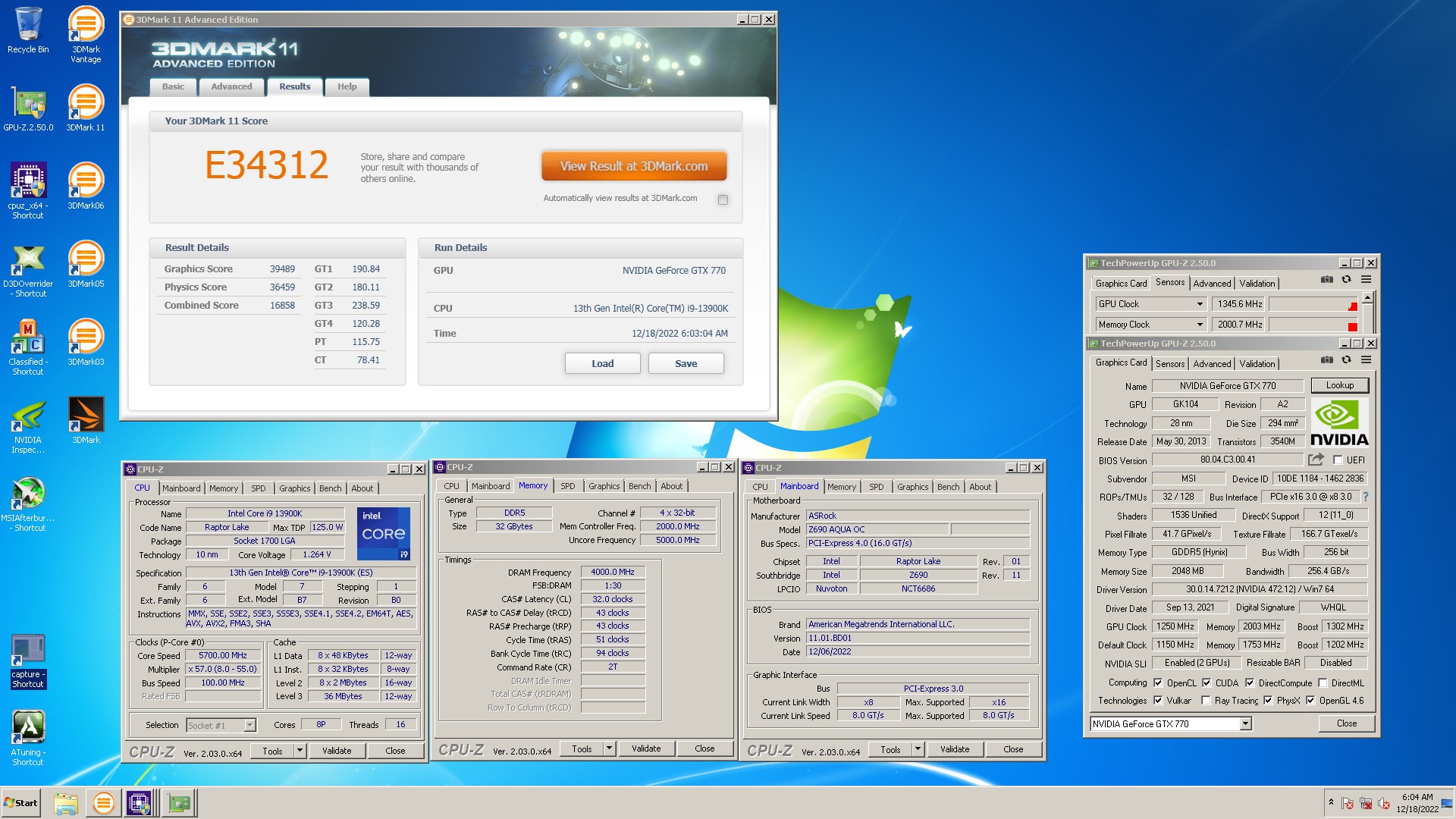The image size is (1456, 819).
Task: Open Classified shortcut icon
Action: pos(28,348)
